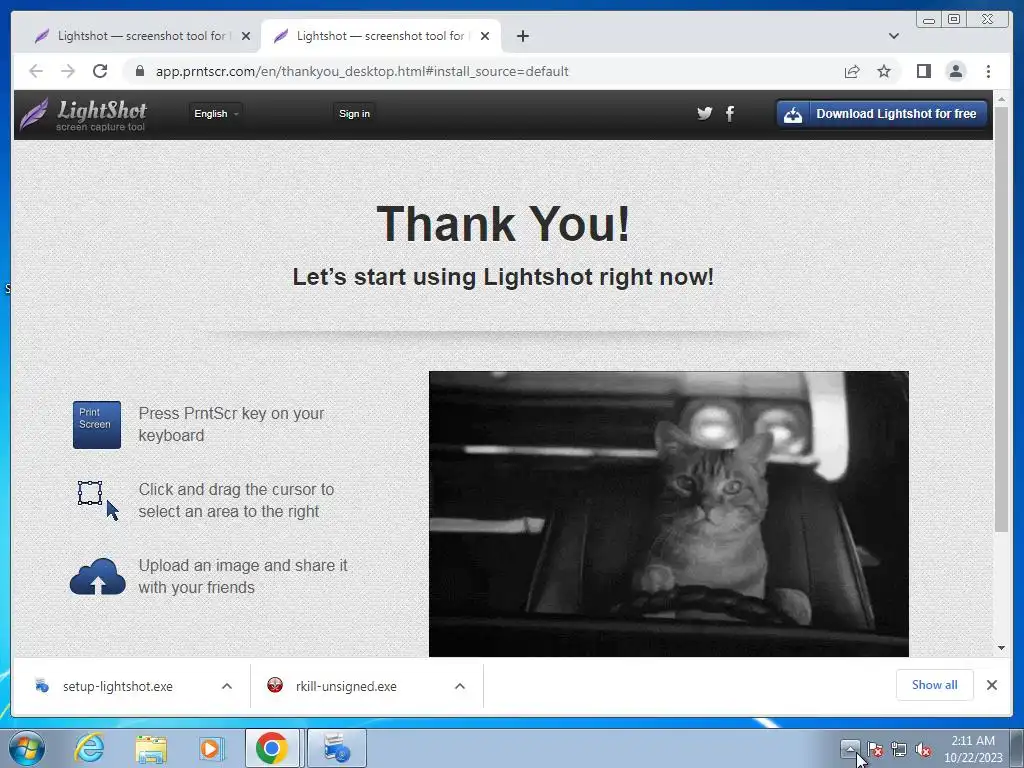Open the taskbar clock and date

coord(973,749)
